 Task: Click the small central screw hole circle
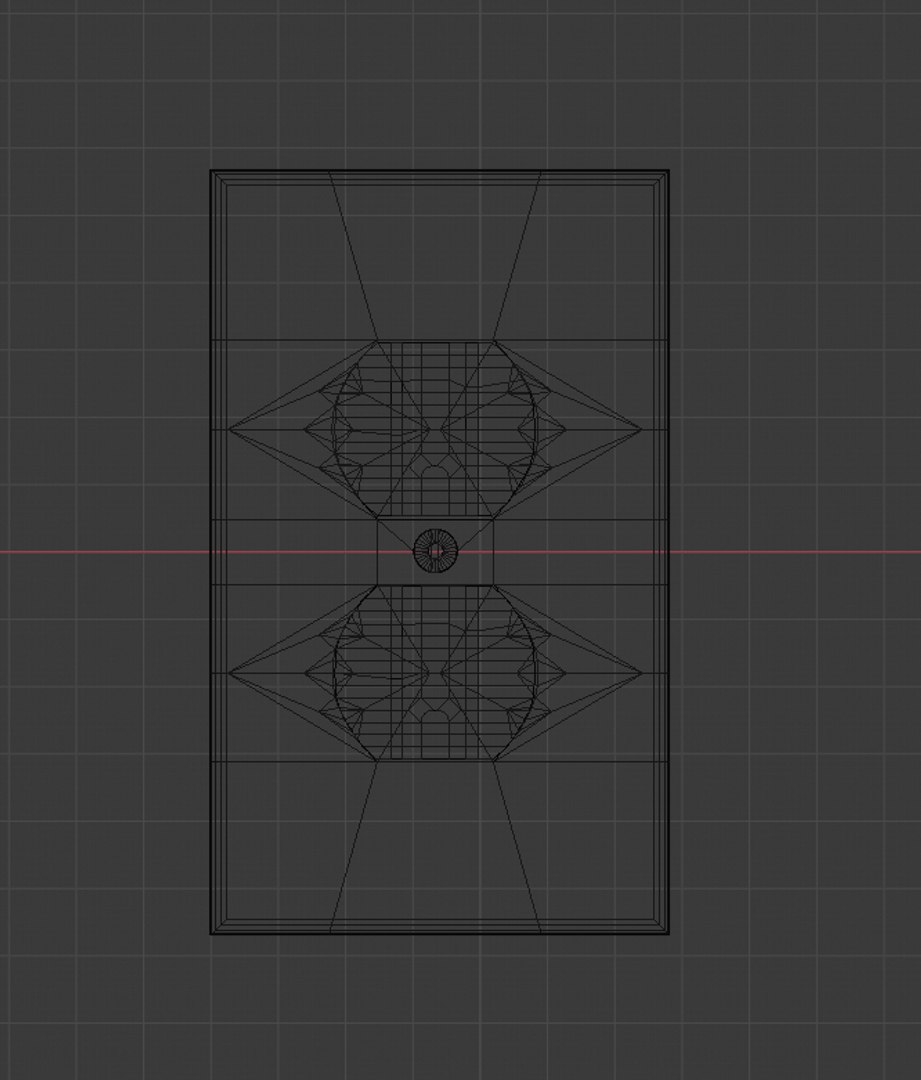click(435, 551)
